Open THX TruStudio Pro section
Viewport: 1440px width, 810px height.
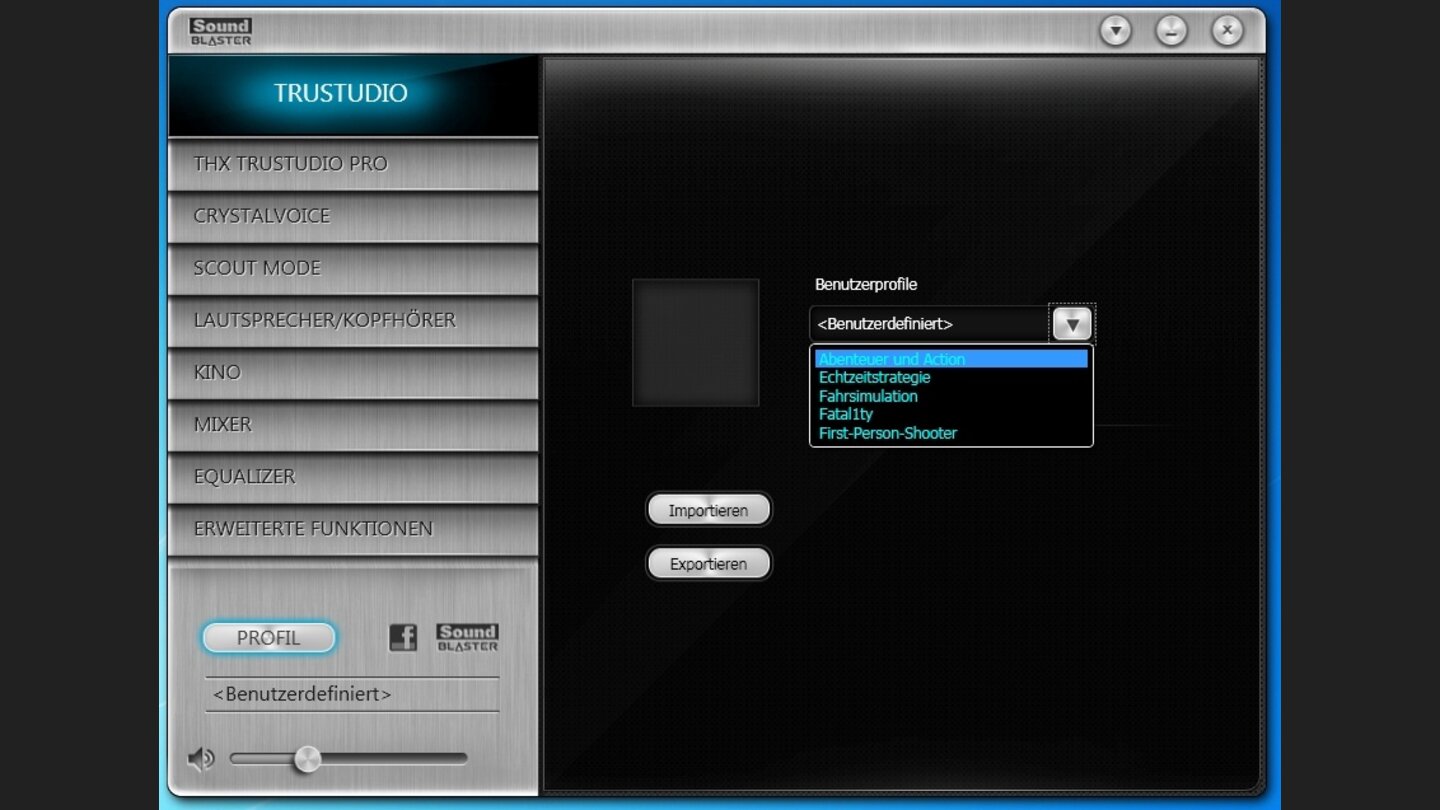click(353, 164)
